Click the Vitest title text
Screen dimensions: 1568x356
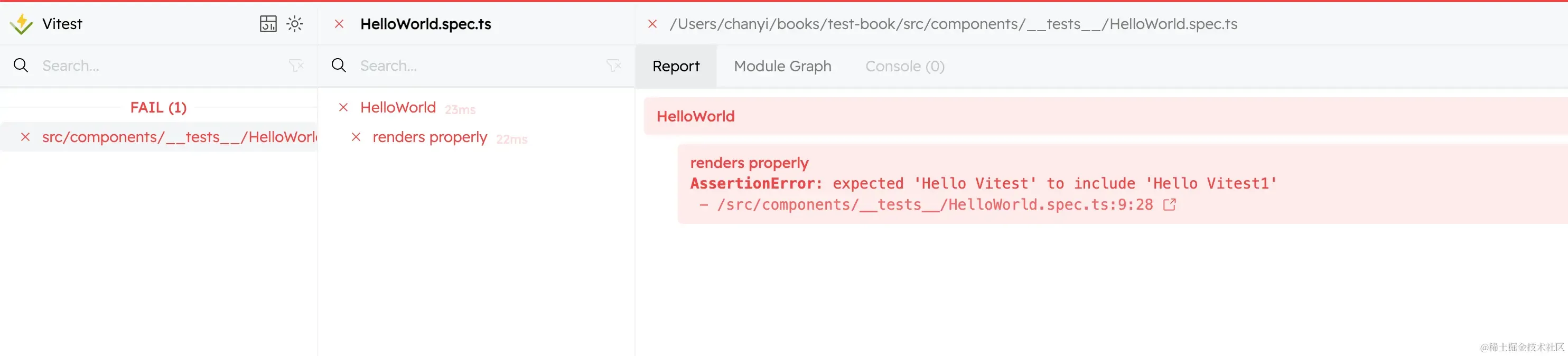62,24
